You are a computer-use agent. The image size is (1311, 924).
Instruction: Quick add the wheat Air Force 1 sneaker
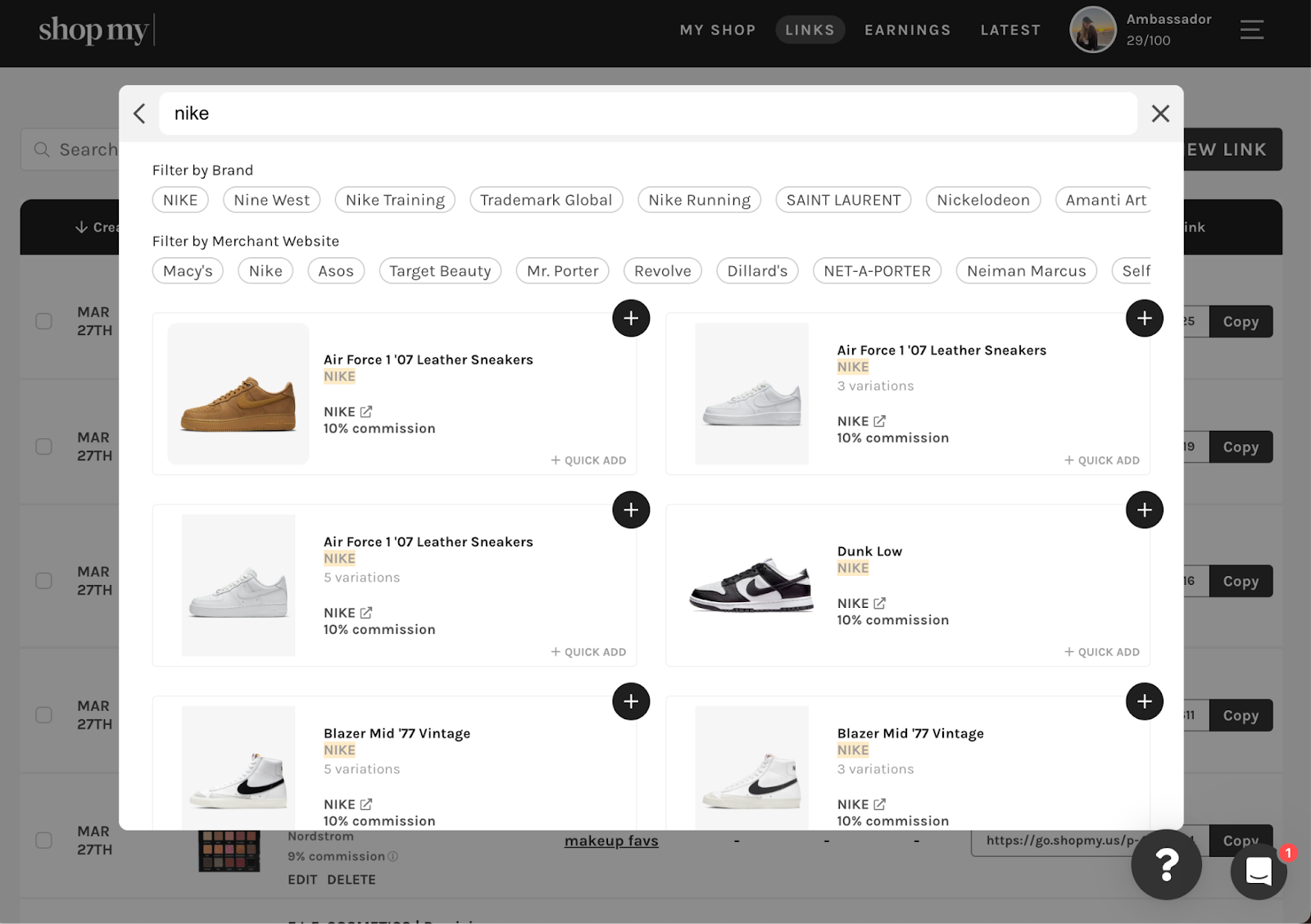588,460
